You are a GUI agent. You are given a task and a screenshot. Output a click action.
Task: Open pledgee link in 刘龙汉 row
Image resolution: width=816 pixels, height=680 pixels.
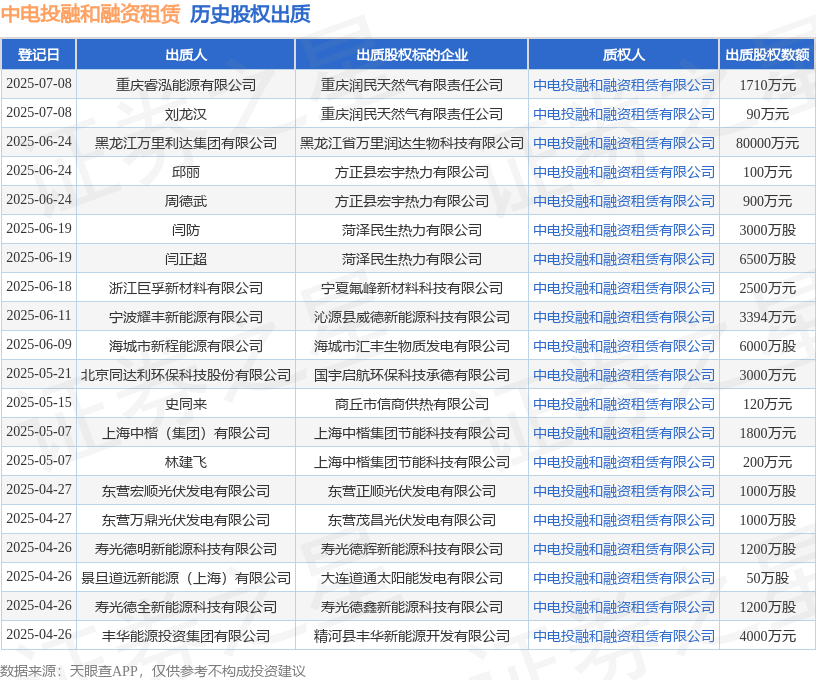click(623, 114)
